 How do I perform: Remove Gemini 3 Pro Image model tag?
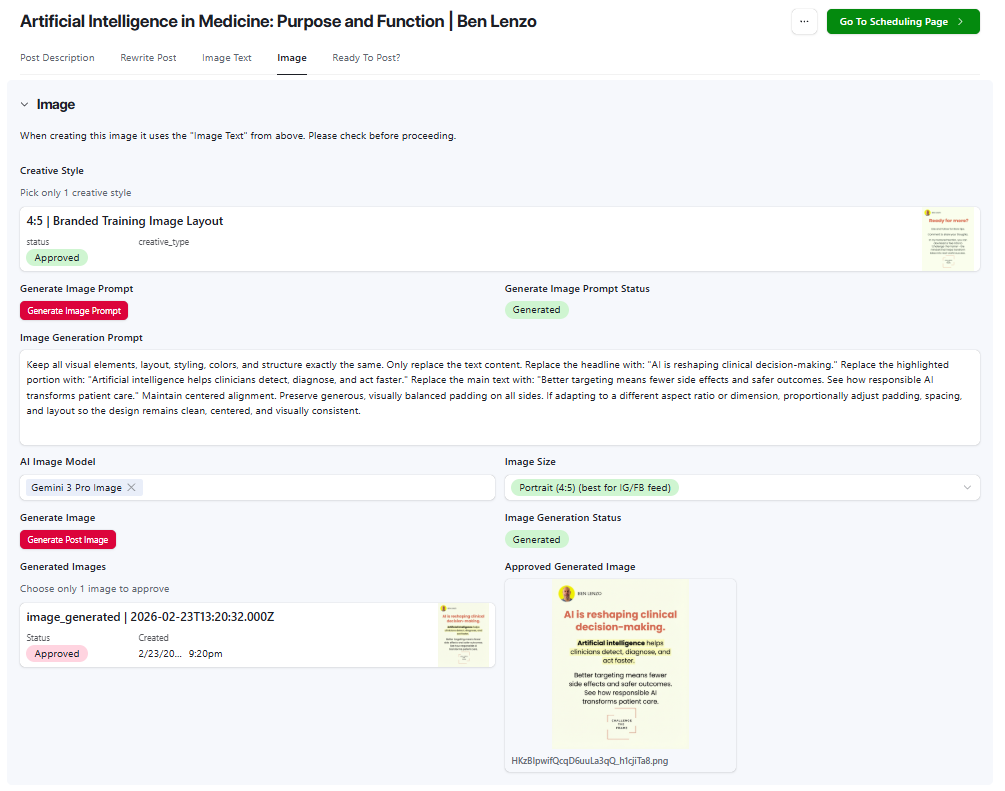tap(131, 487)
